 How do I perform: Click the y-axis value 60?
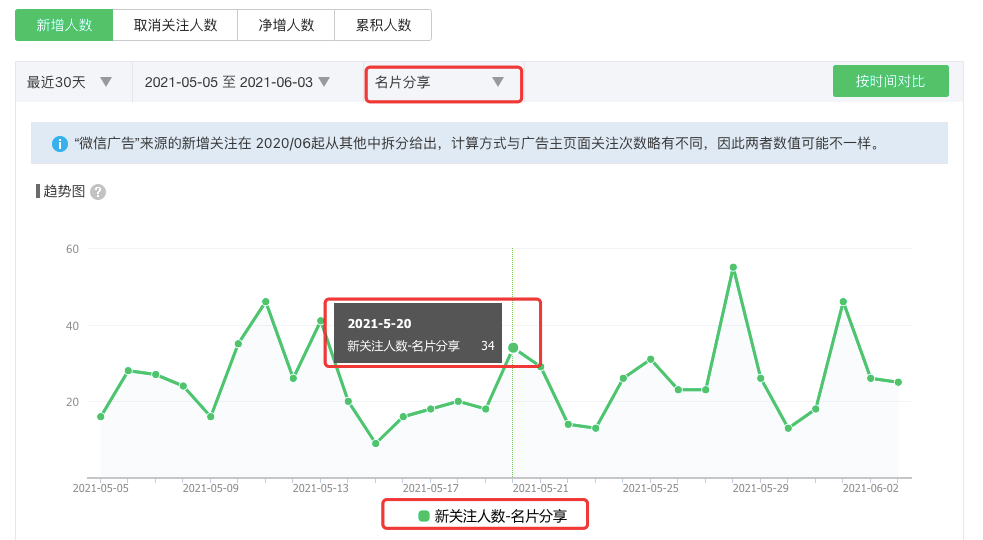pyautogui.click(x=73, y=249)
